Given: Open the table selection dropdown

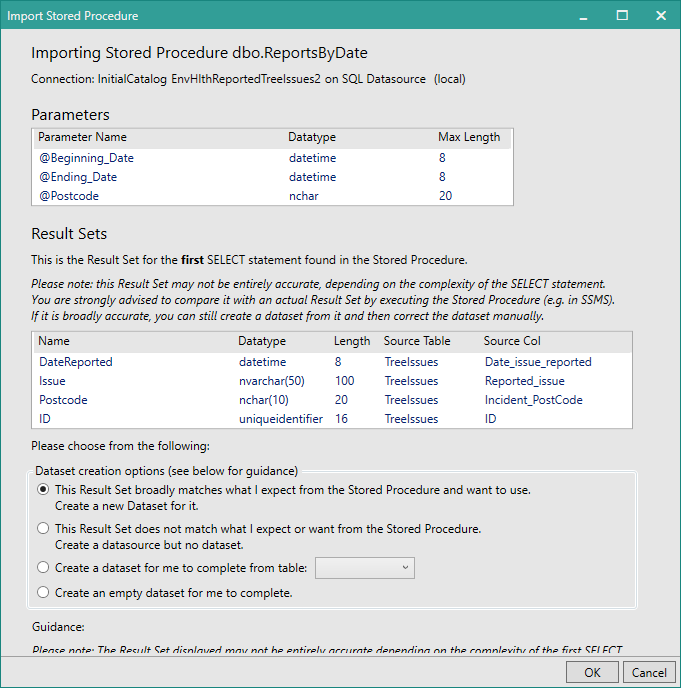Looking at the screenshot, I should coord(365,568).
